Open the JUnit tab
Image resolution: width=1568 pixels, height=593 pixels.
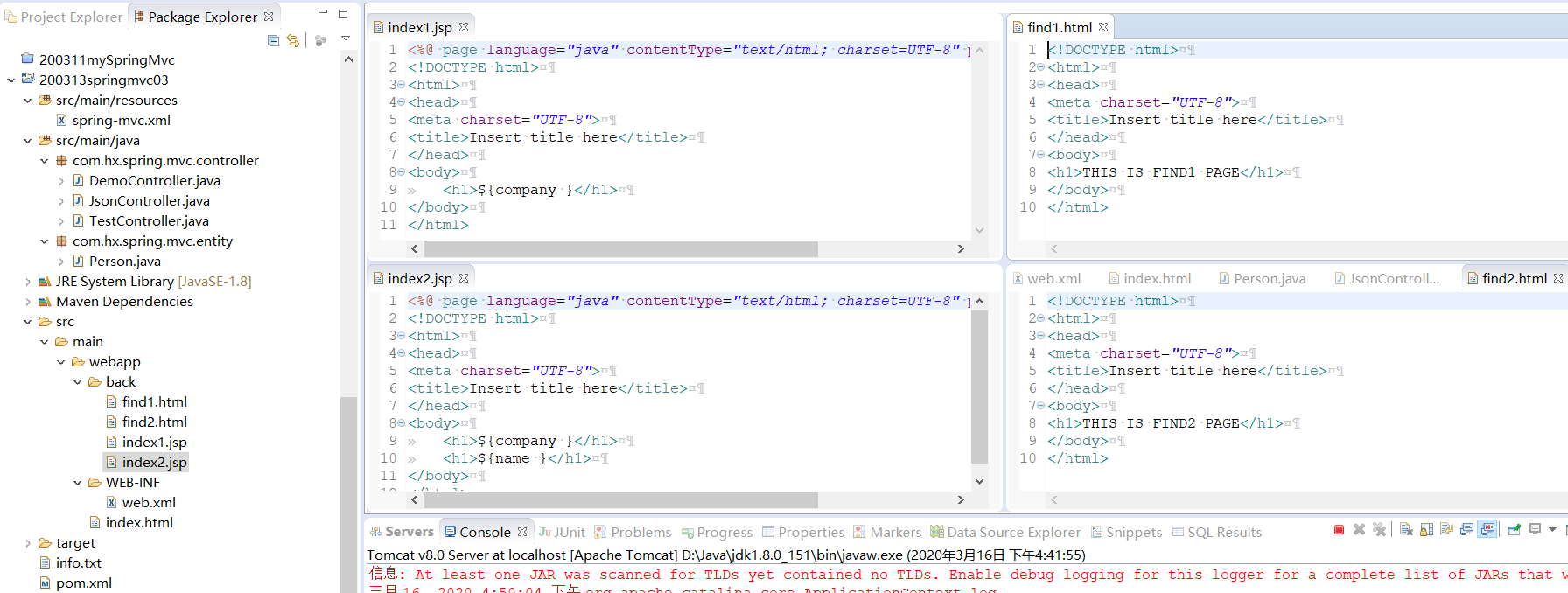(x=562, y=532)
